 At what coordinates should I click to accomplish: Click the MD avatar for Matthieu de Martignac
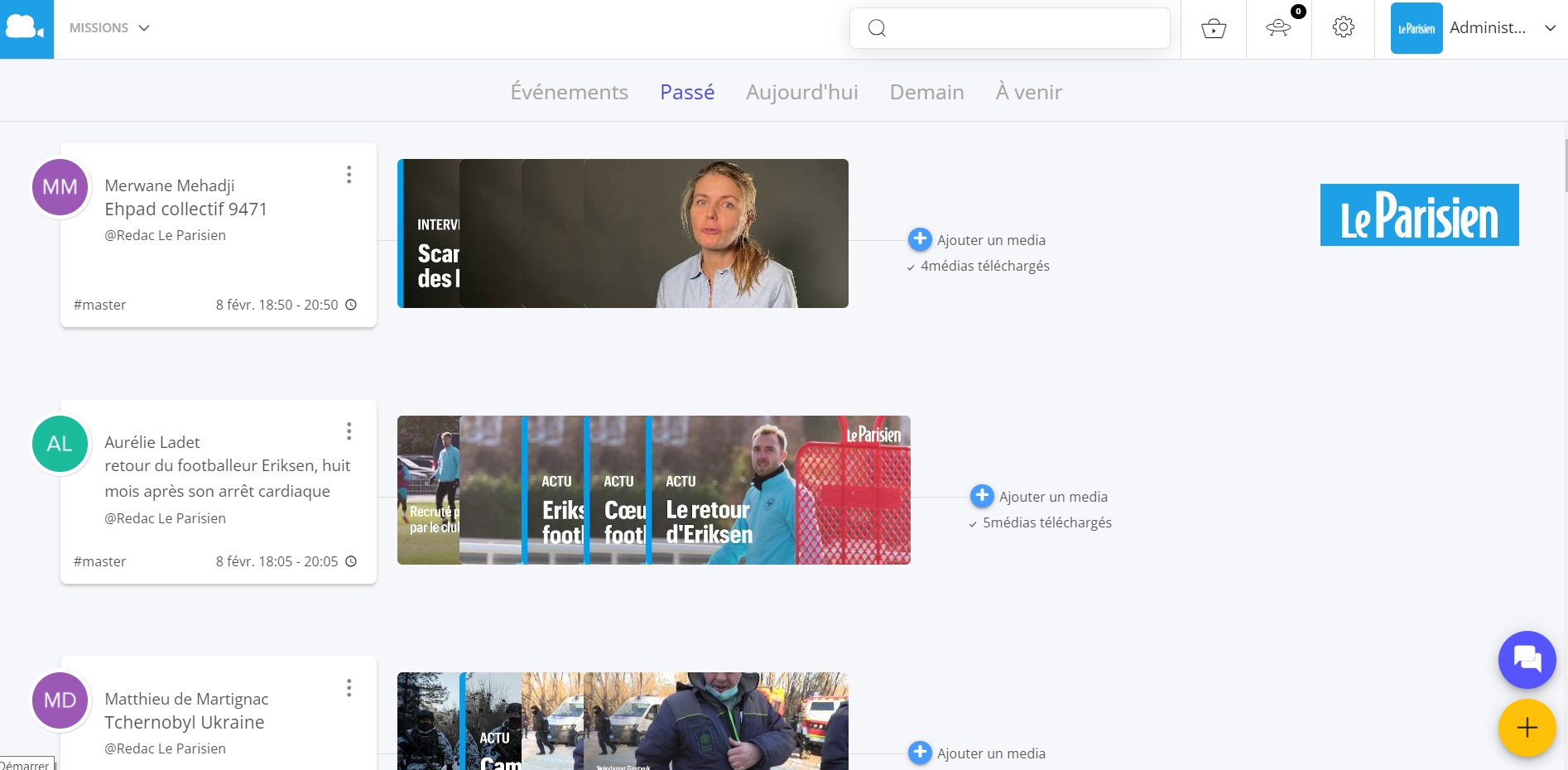(x=60, y=700)
